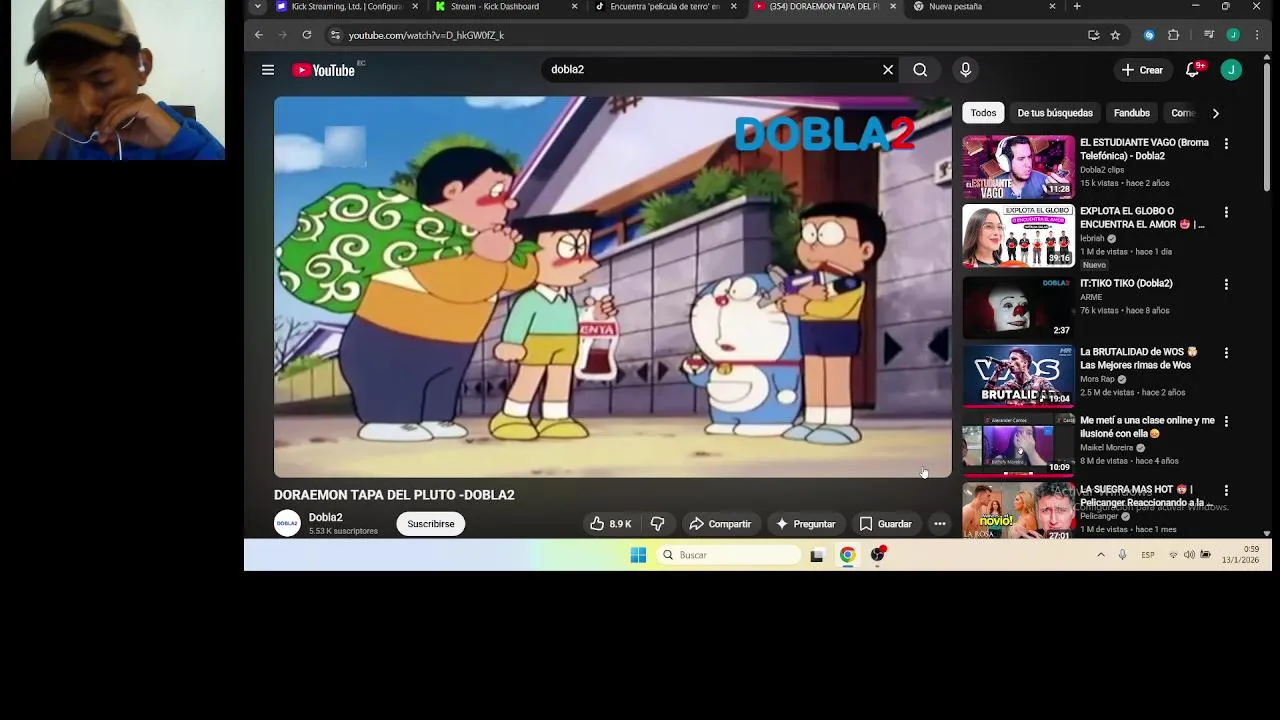
Task: Open EL ESTUDIANTE VAGO video thumbnail
Action: (x=1018, y=167)
